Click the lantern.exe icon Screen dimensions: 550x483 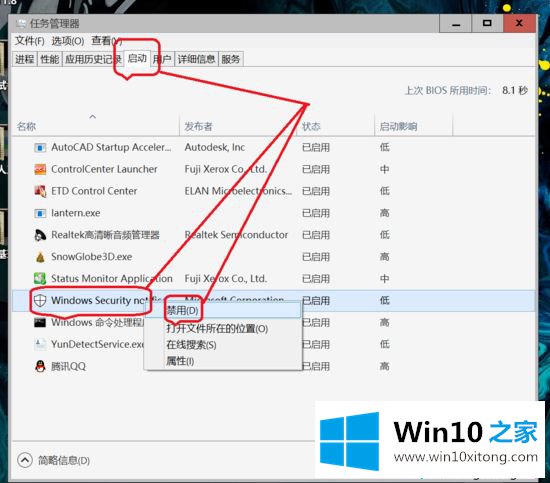click(40, 213)
